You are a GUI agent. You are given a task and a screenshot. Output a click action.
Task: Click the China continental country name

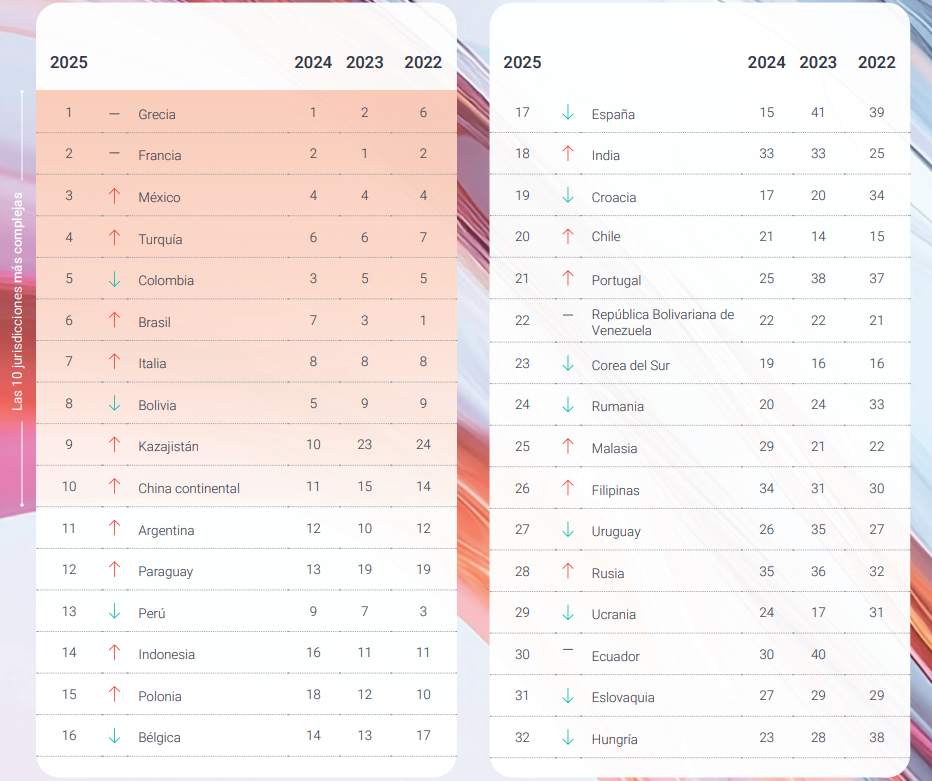(189, 488)
